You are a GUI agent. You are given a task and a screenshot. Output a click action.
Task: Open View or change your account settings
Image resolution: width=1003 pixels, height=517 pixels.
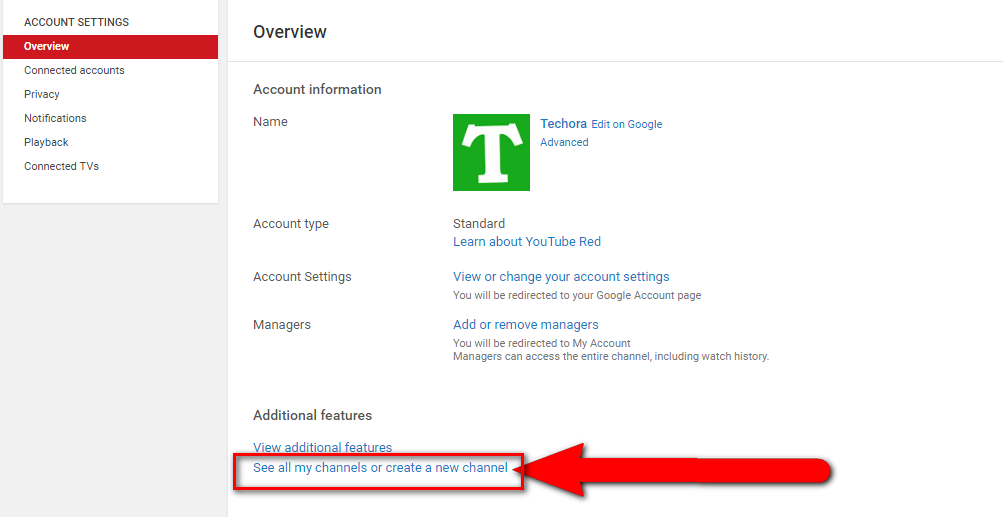click(x=561, y=277)
